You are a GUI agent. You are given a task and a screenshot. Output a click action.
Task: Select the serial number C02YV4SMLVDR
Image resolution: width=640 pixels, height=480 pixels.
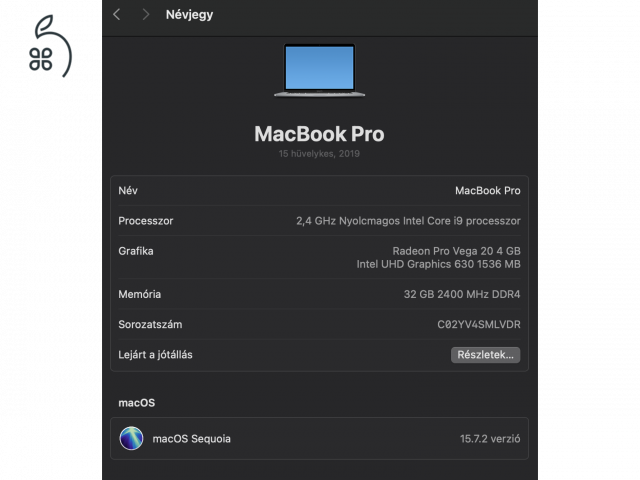pyautogui.click(x=479, y=324)
